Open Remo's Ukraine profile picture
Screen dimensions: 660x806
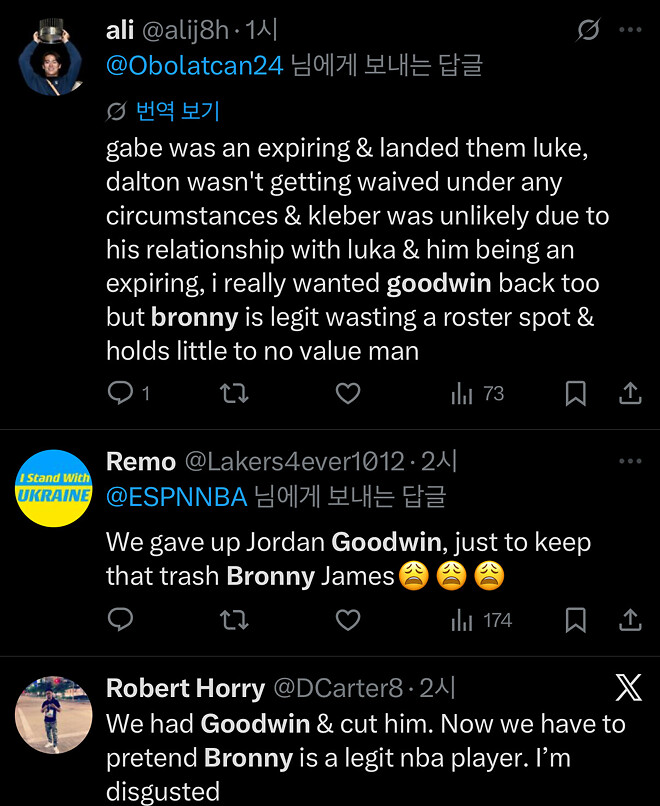pos(53,490)
